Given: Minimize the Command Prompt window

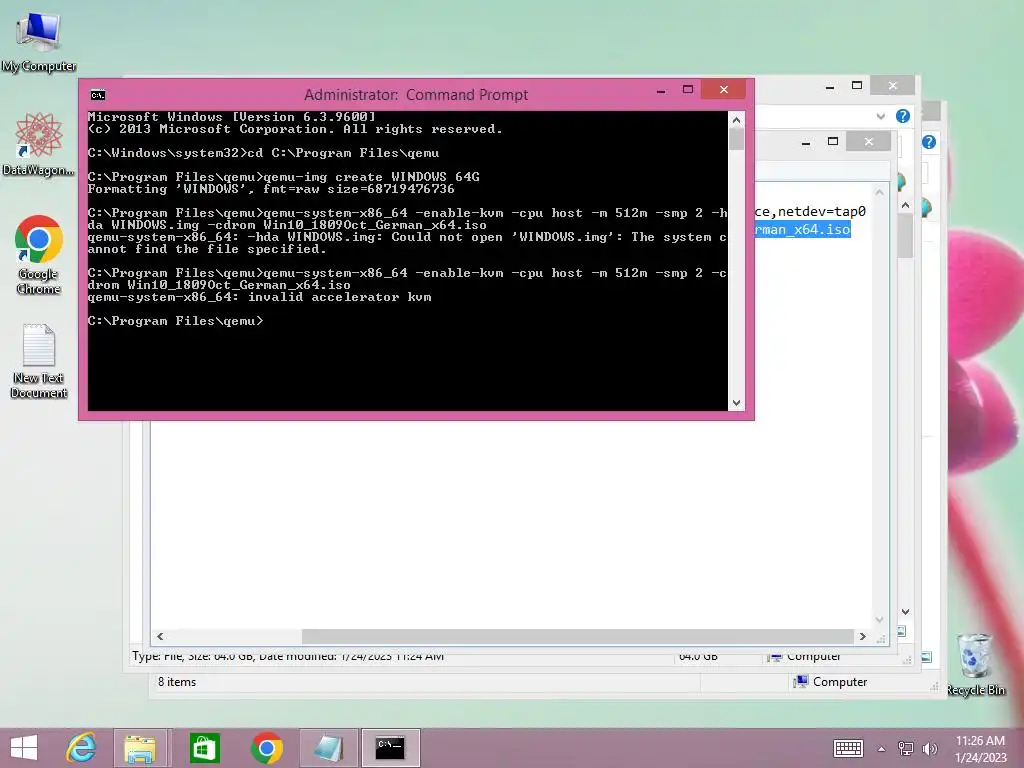Looking at the screenshot, I should tap(661, 90).
